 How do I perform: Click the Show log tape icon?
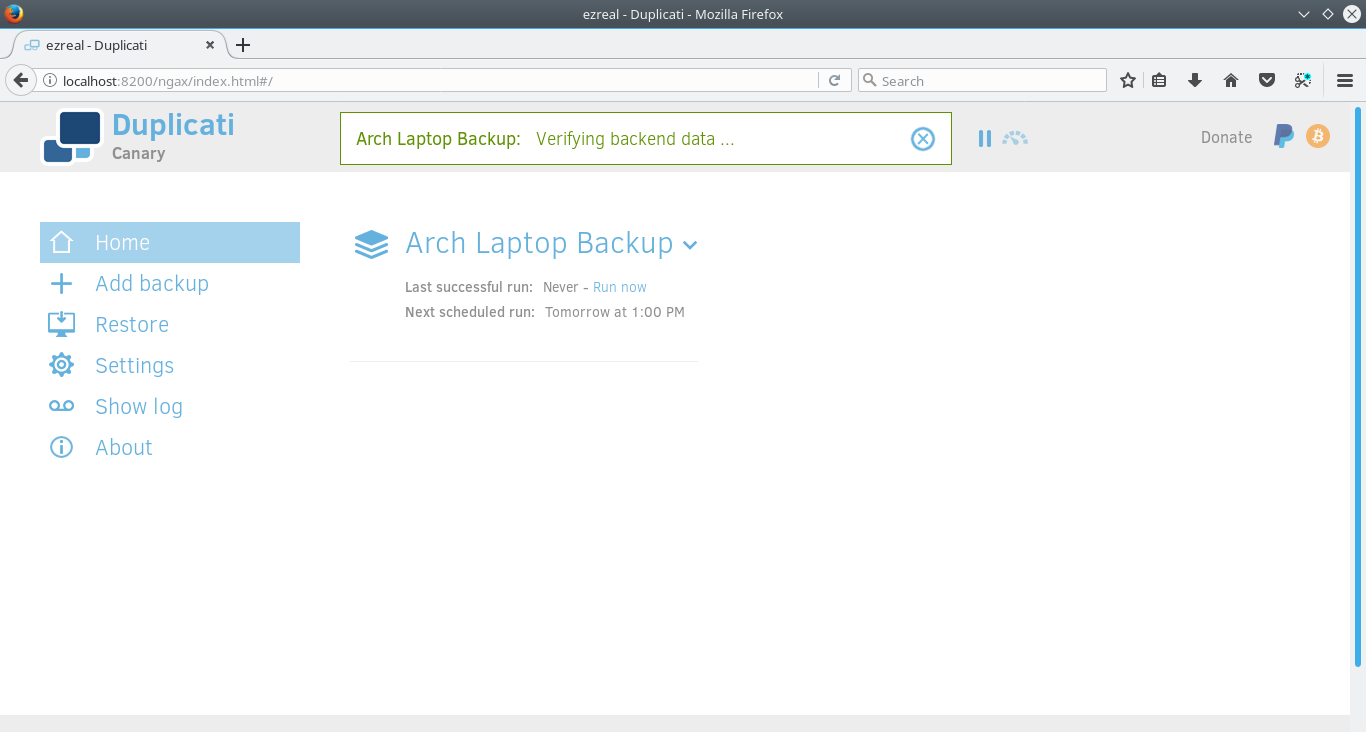(61, 406)
